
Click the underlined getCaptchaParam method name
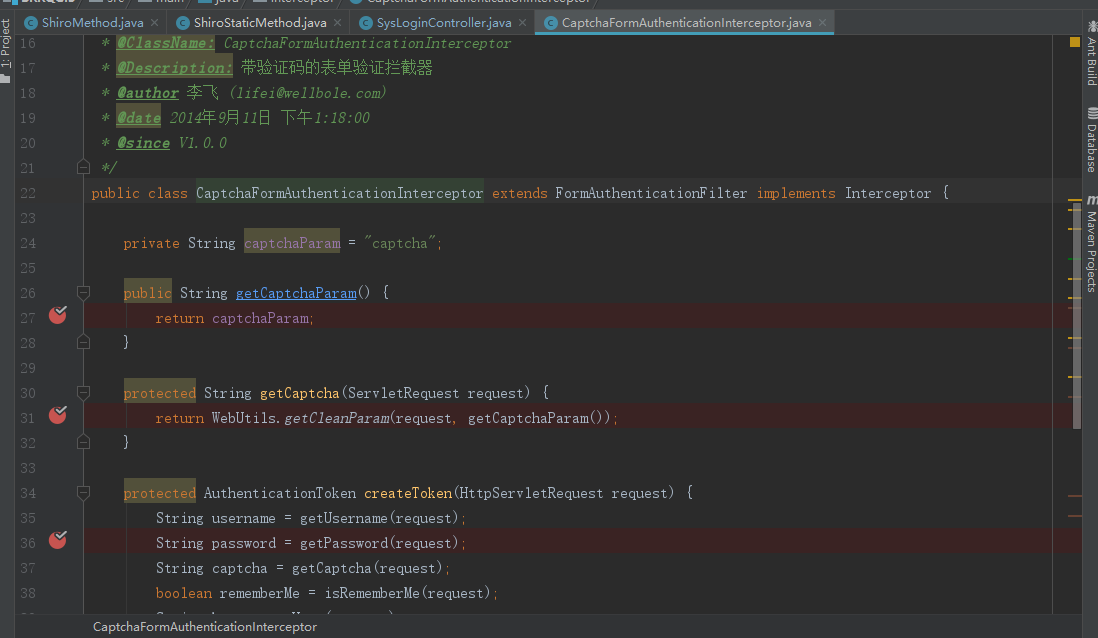tap(296, 293)
